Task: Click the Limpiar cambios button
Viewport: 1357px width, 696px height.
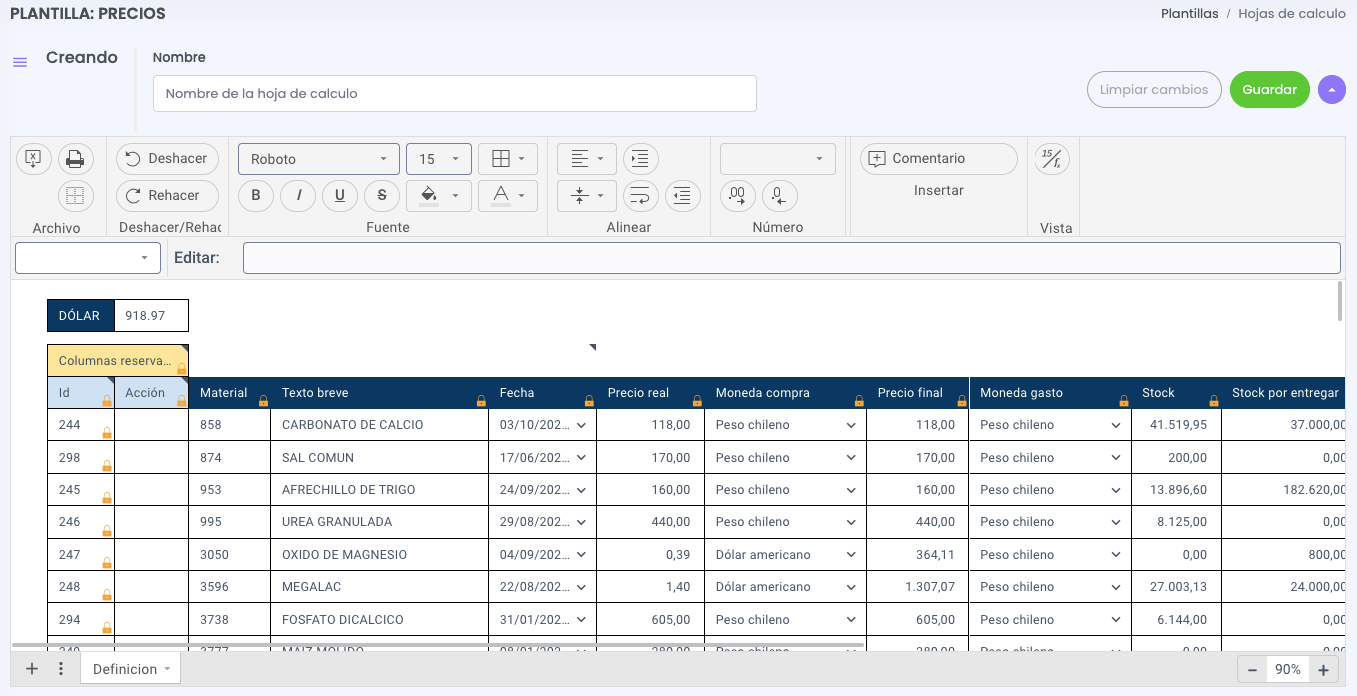Action: point(1154,89)
